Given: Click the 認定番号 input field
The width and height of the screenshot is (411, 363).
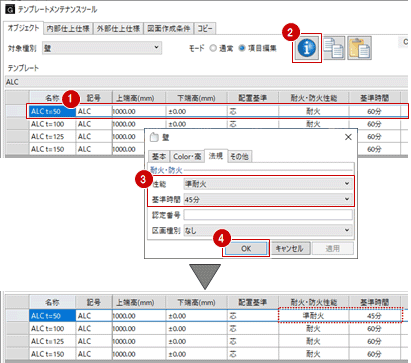Looking at the screenshot, I should click(268, 215).
